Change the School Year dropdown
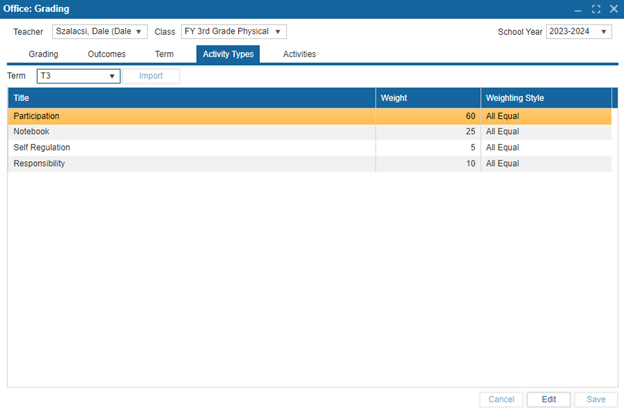624x412 pixels. [578, 32]
